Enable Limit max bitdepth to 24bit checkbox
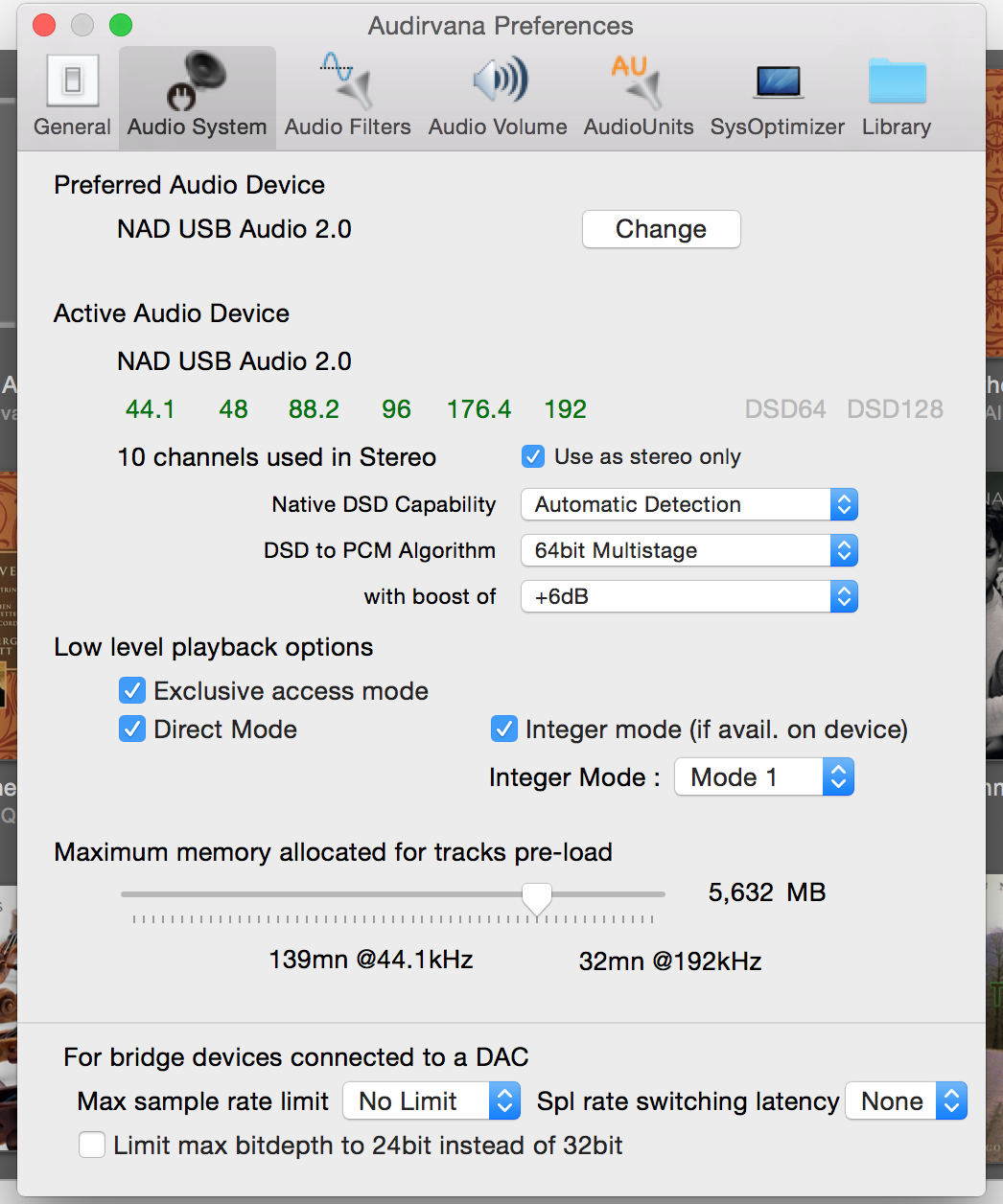 pos(92,1145)
